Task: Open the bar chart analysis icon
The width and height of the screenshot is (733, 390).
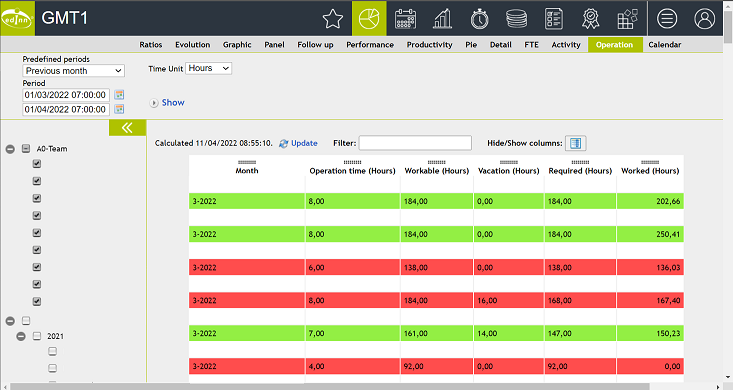Action: point(442,19)
